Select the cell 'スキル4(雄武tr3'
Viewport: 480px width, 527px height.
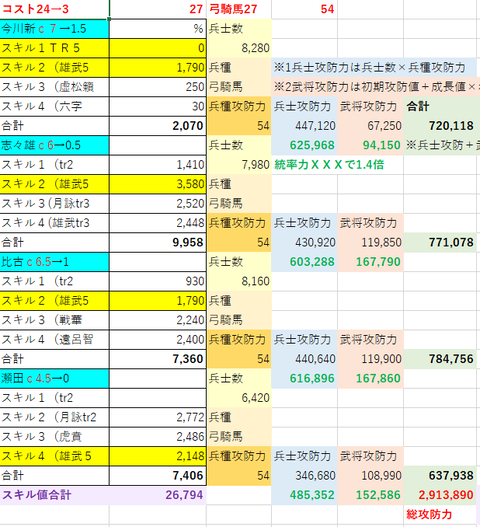[x=54, y=223]
